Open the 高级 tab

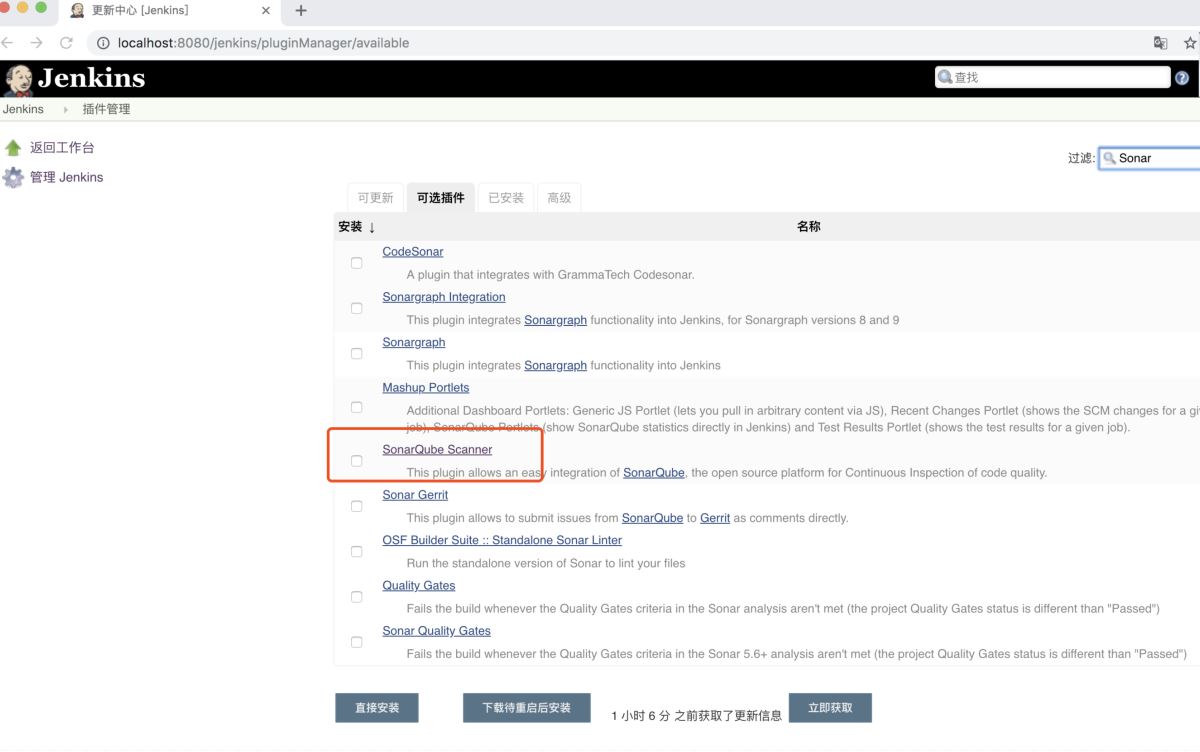[x=559, y=198]
